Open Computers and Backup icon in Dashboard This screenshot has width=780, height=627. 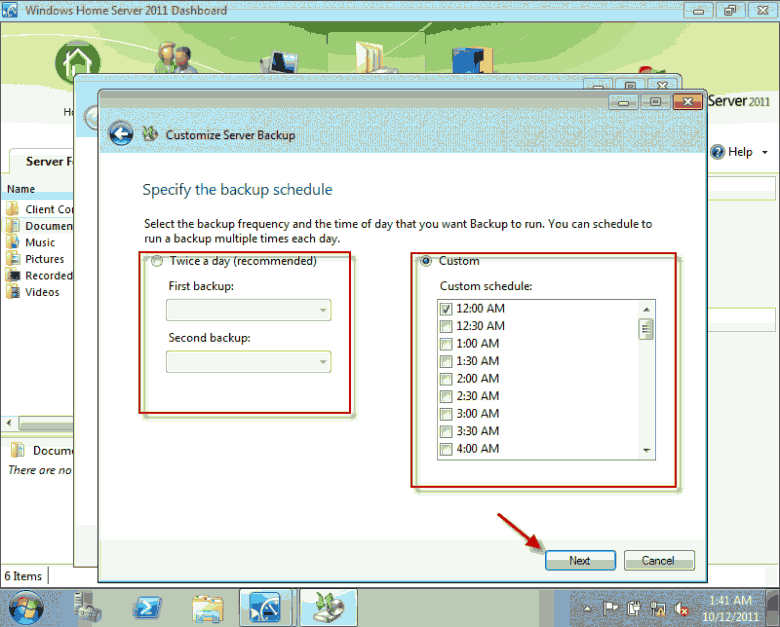tap(280, 62)
